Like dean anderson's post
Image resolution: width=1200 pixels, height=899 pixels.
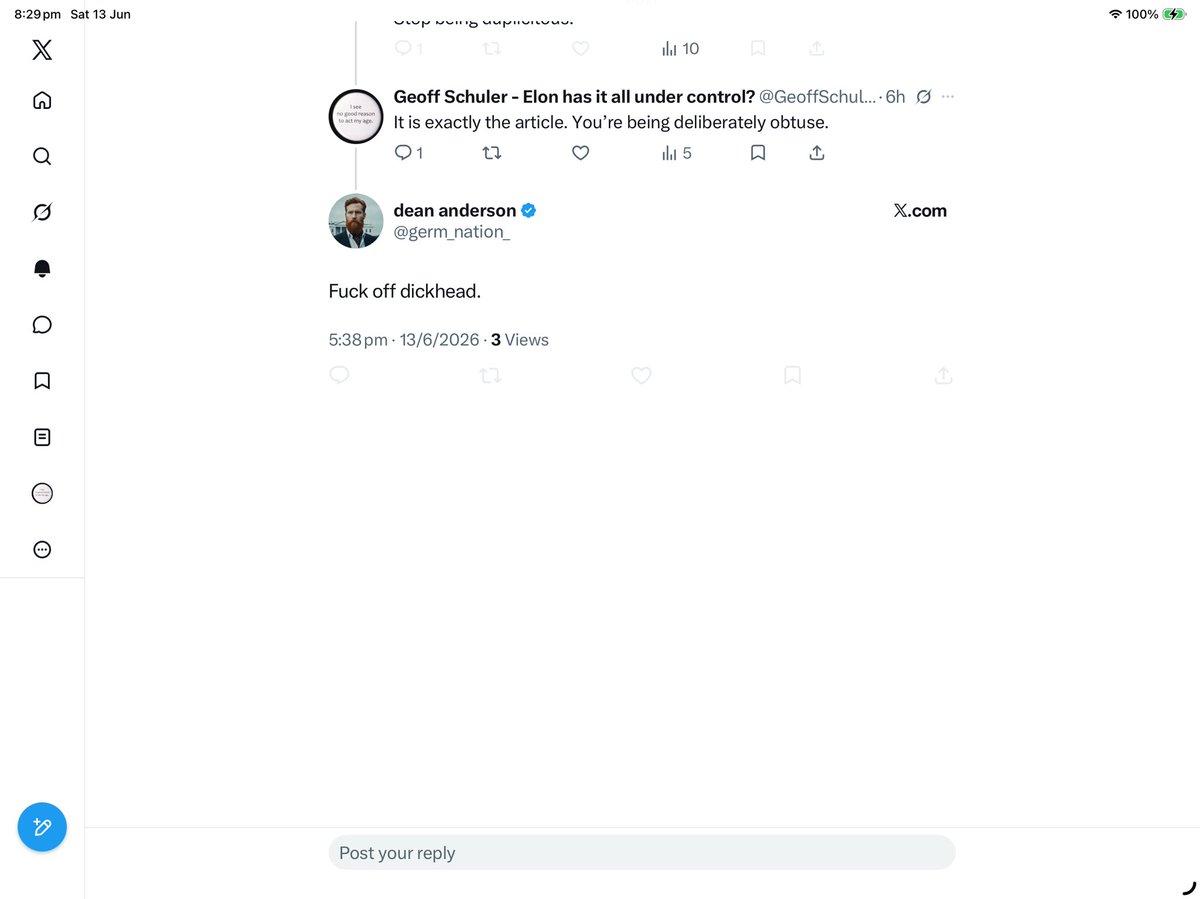[x=641, y=376]
